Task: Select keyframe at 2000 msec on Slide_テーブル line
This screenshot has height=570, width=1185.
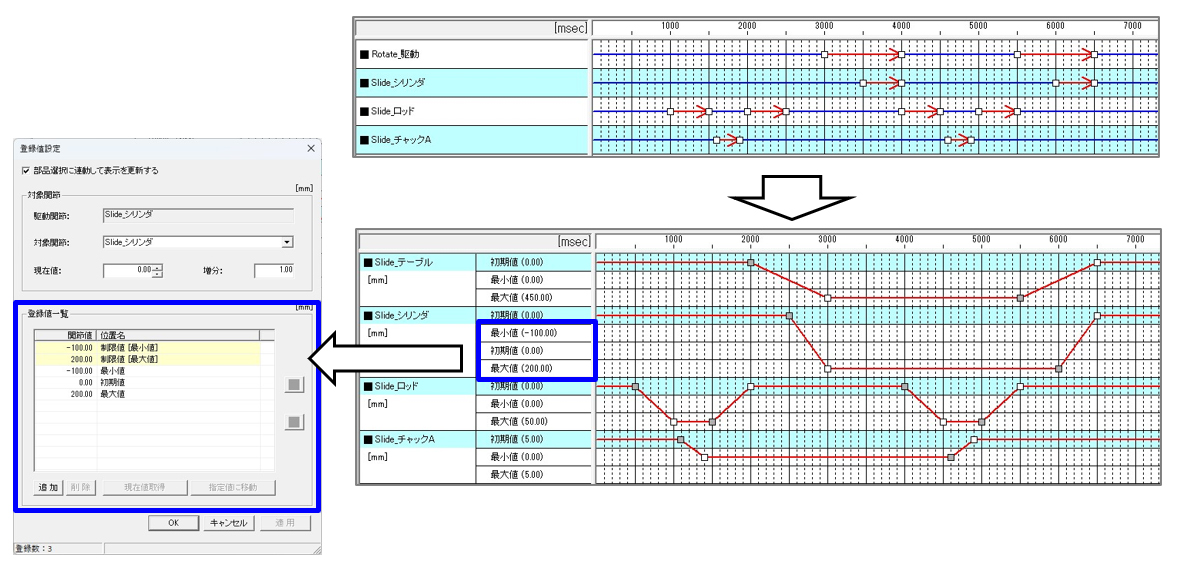Action: (x=751, y=262)
